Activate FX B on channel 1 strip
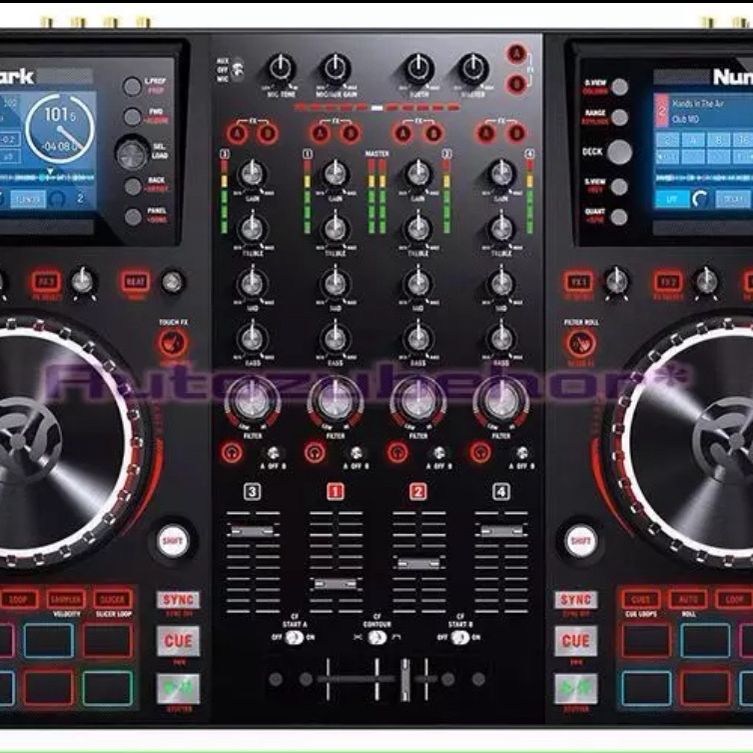 pos(350,134)
